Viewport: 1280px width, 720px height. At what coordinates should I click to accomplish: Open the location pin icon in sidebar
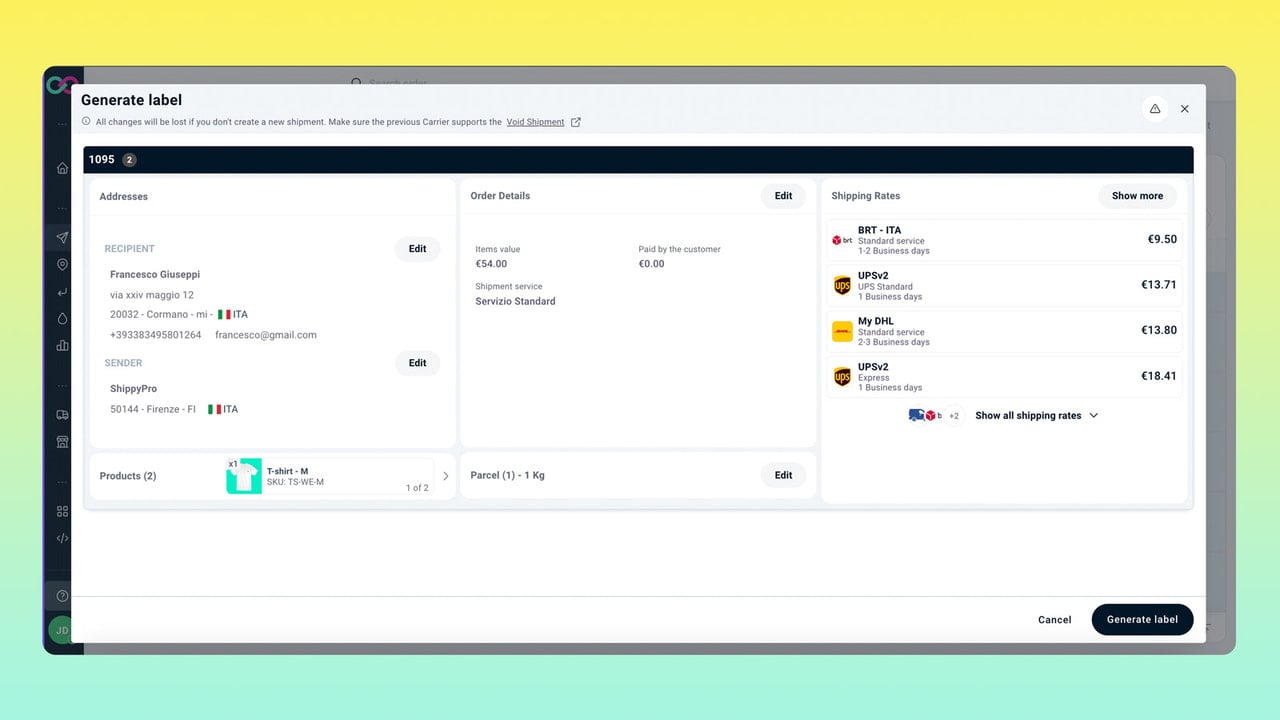pos(62,265)
